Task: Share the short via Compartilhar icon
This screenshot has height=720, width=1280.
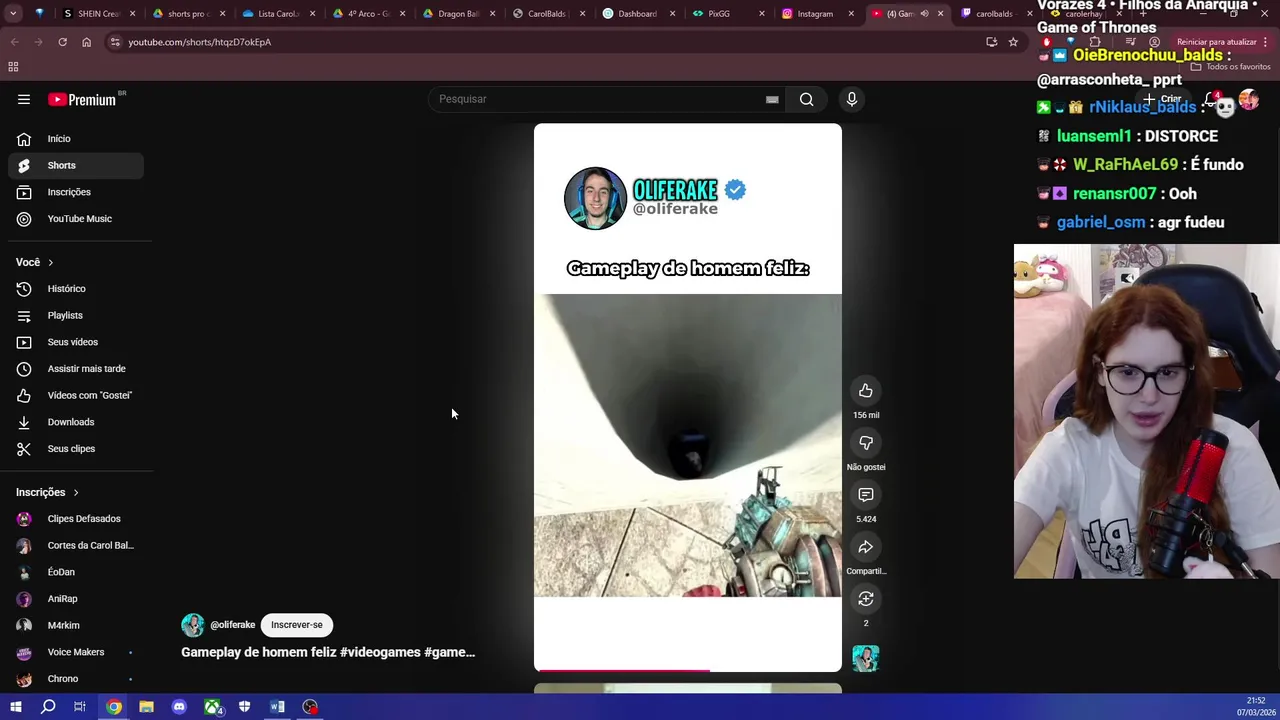Action: pyautogui.click(x=866, y=547)
